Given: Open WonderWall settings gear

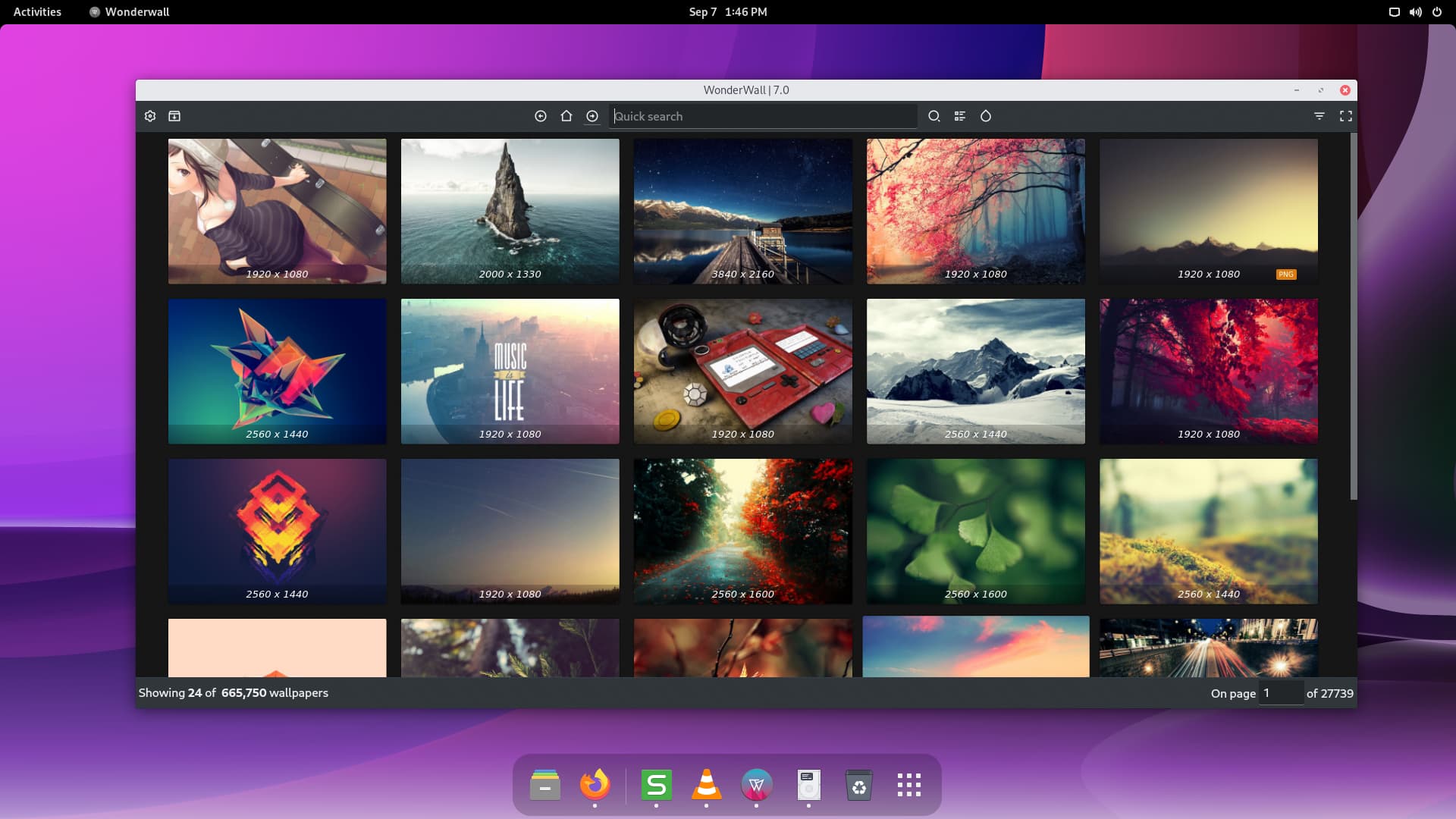Looking at the screenshot, I should click(x=150, y=116).
